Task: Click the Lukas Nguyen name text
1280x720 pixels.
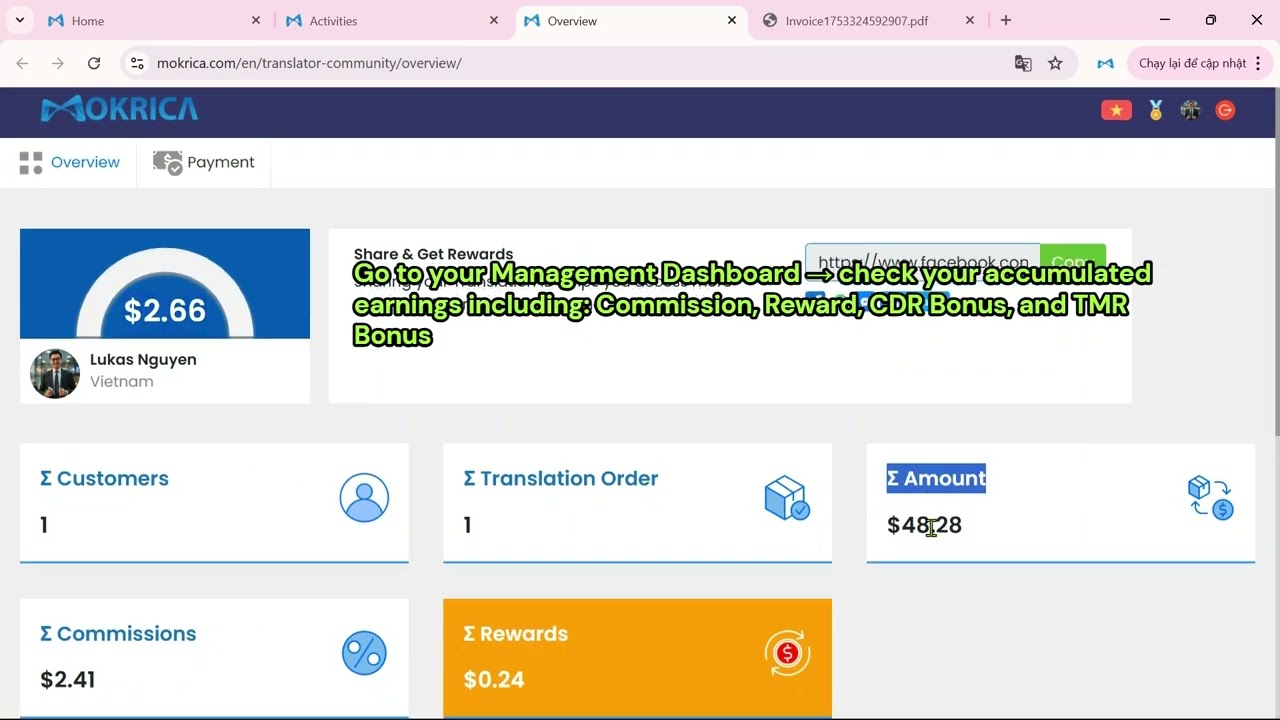Action: pyautogui.click(x=143, y=359)
